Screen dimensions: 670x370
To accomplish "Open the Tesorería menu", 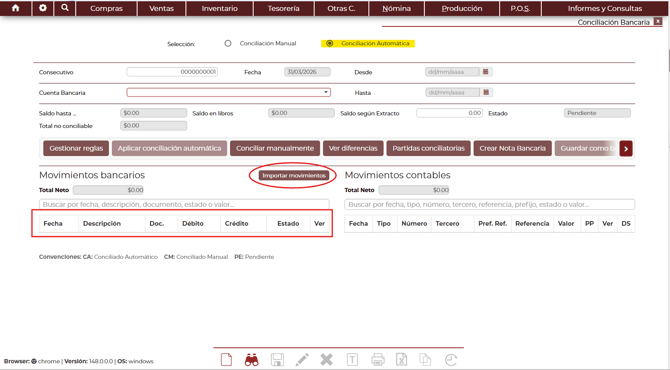I will [x=284, y=8].
